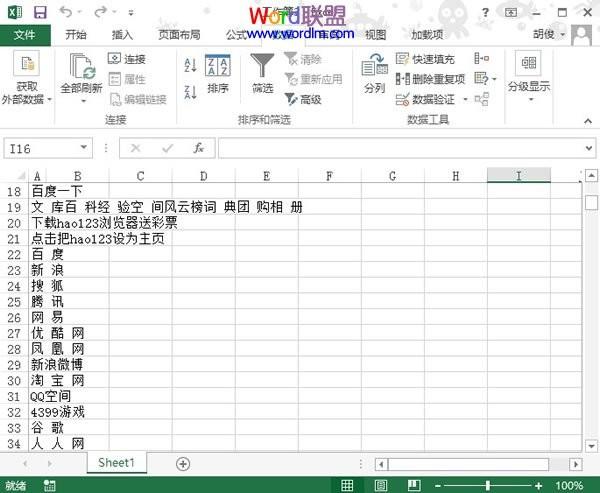Add a new sheet with plus icon
Screen dimensions: 600x493
coord(183,463)
